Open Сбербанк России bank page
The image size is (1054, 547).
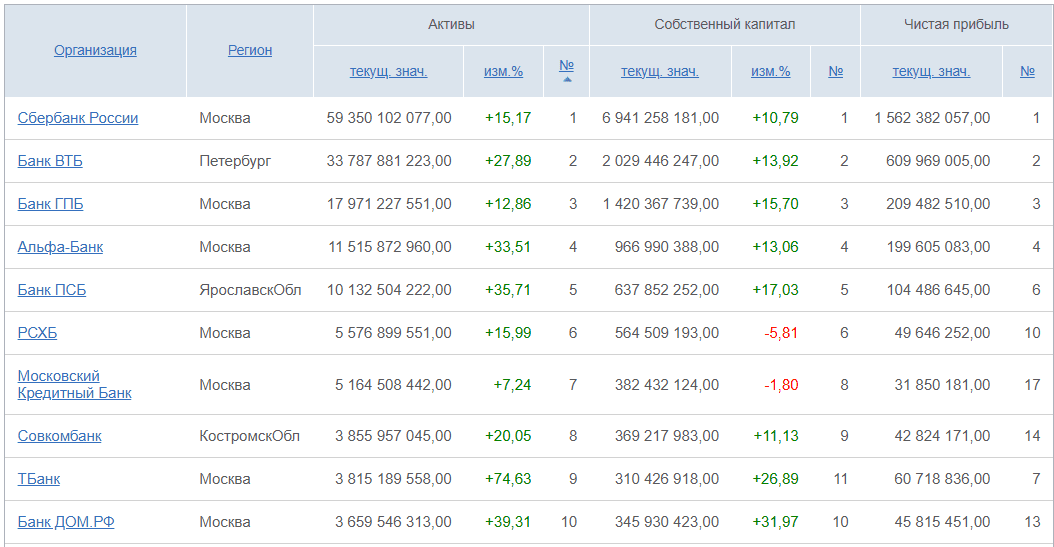(78, 118)
